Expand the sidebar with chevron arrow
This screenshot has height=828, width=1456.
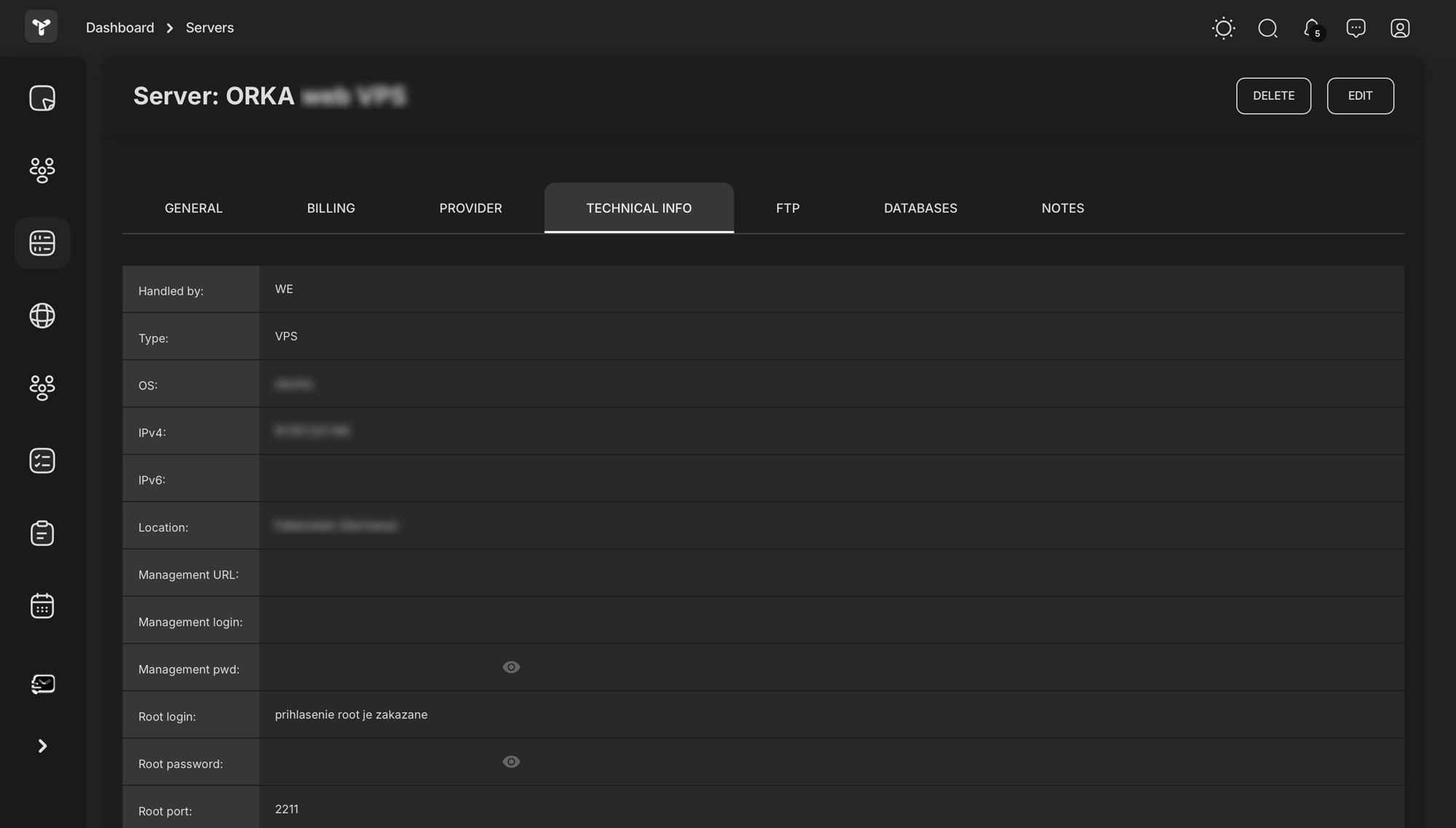point(42,746)
